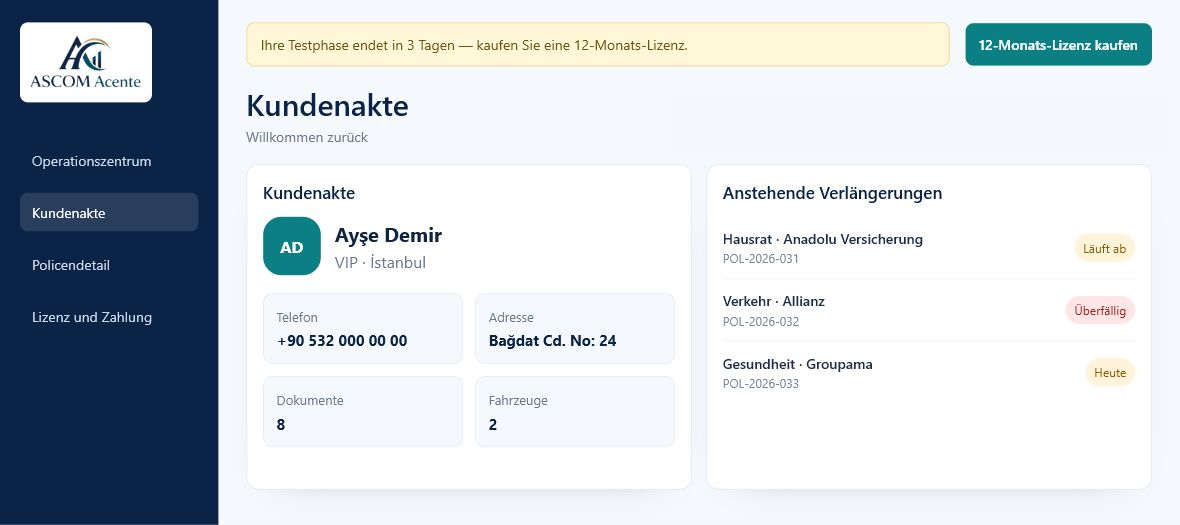Open the Verkehr · Allianz renewal entry
Image resolution: width=1180 pixels, height=525 pixels.
pyautogui.click(x=929, y=311)
